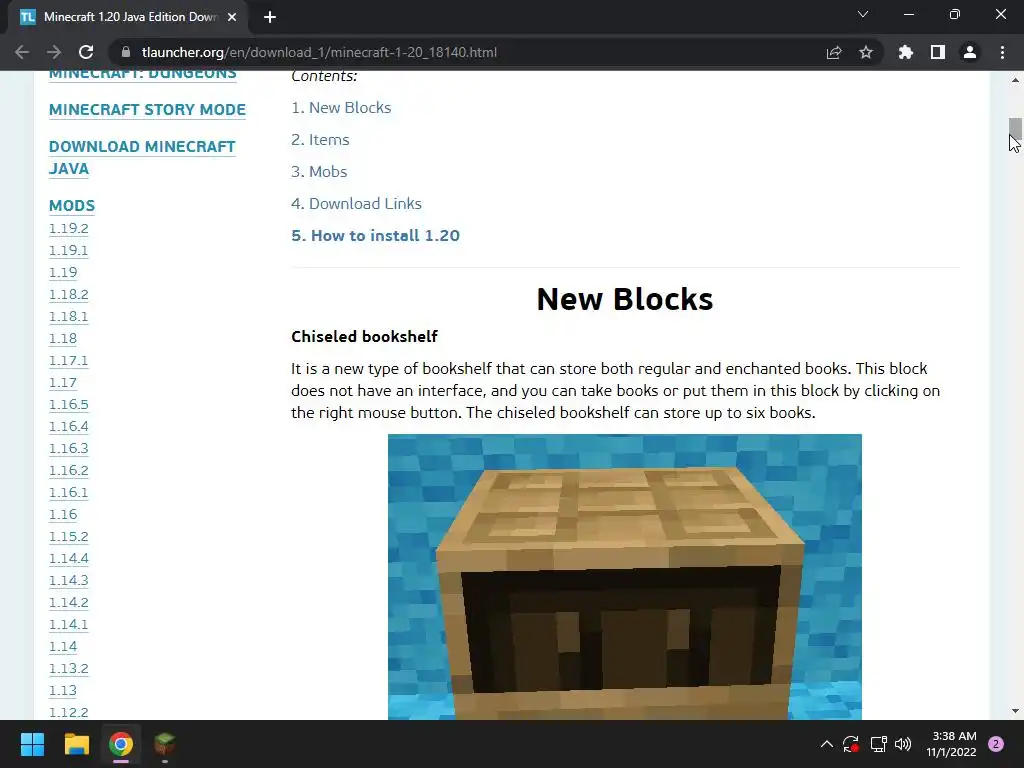Open mods version 1.19 link
Image resolution: width=1024 pixels, height=768 pixels.
(x=63, y=272)
